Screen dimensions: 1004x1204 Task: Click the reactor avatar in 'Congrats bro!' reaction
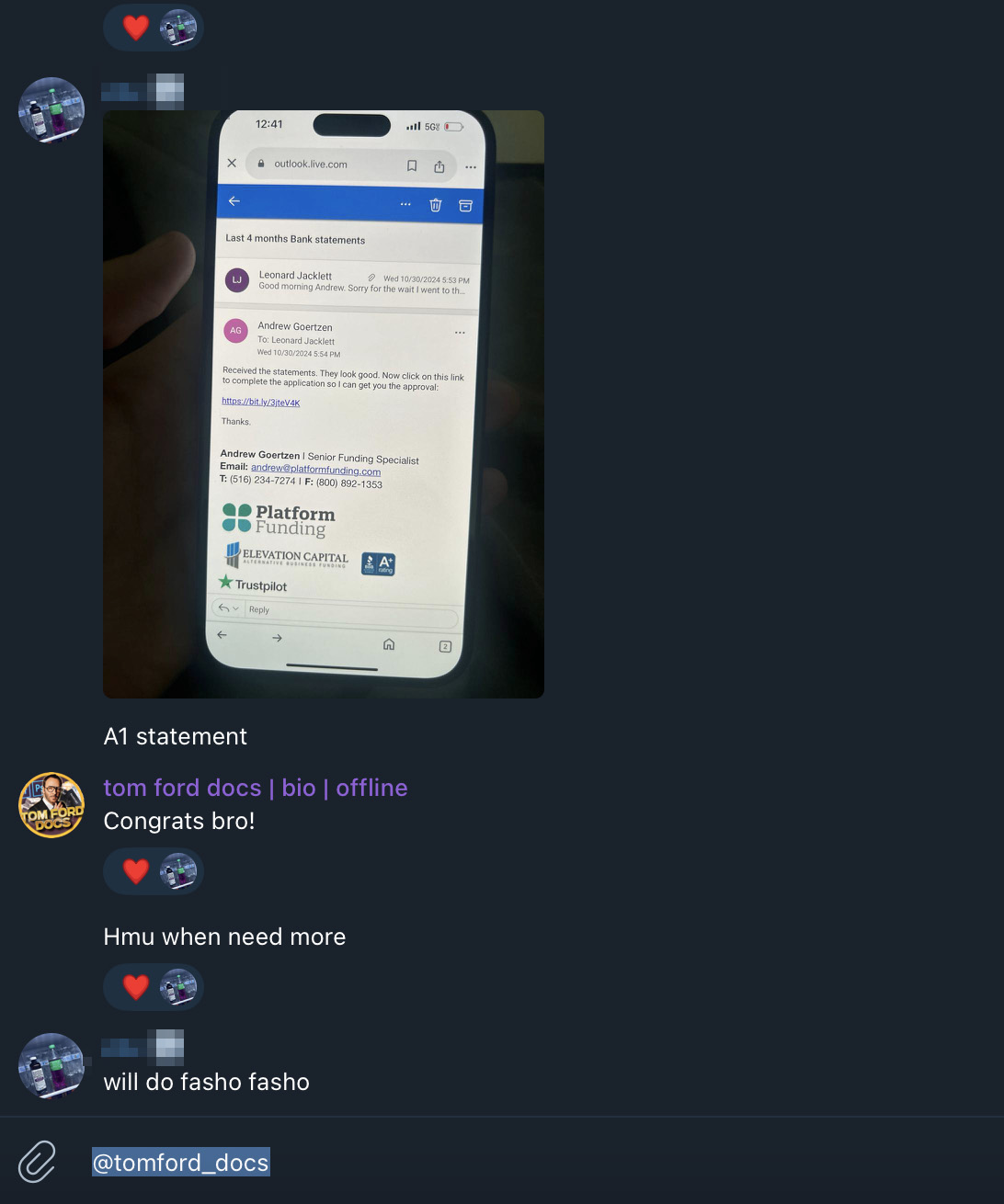(178, 870)
